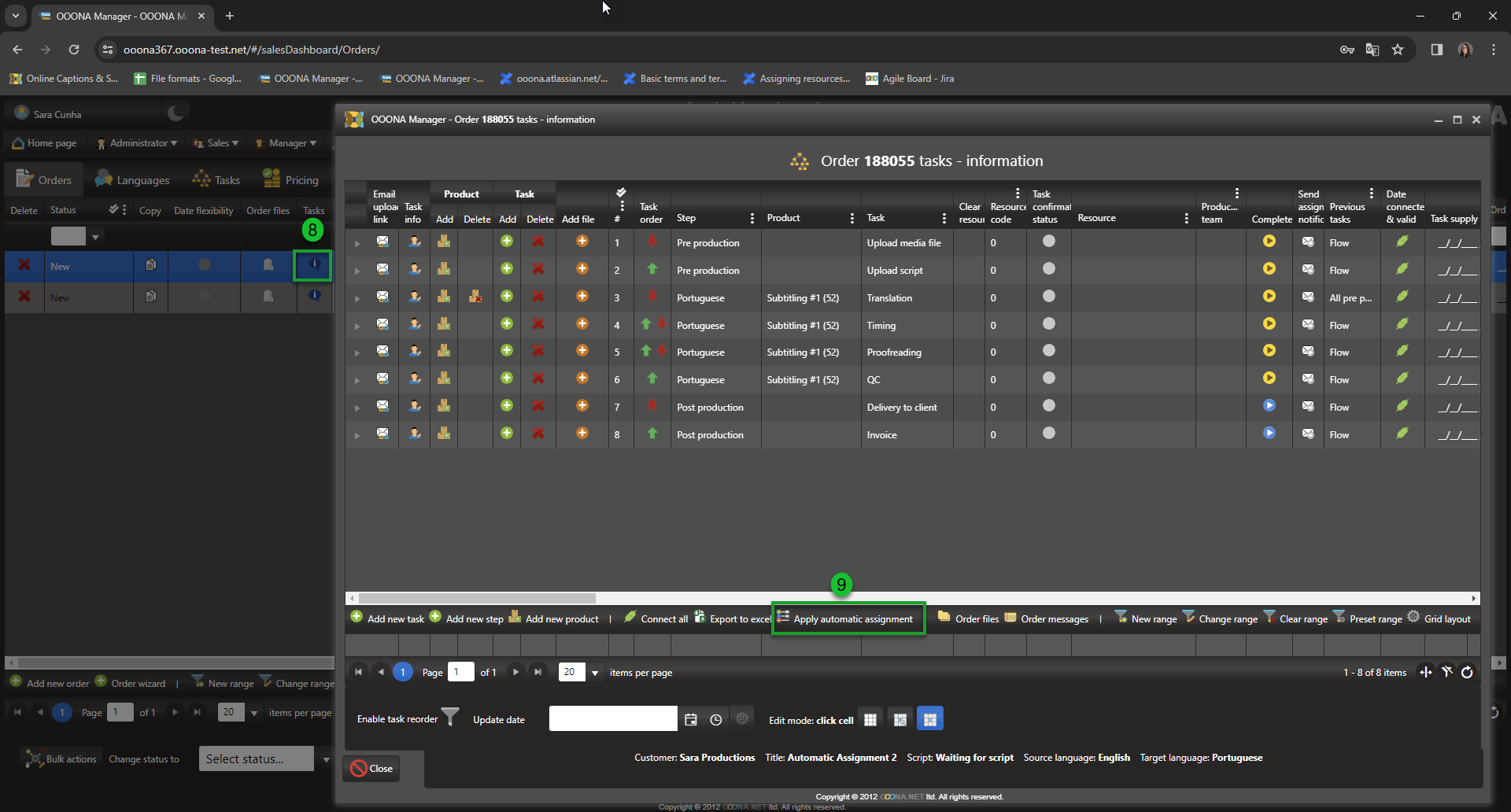Click Add file icon for Proofreading row
The image size is (1511, 812).
click(582, 351)
